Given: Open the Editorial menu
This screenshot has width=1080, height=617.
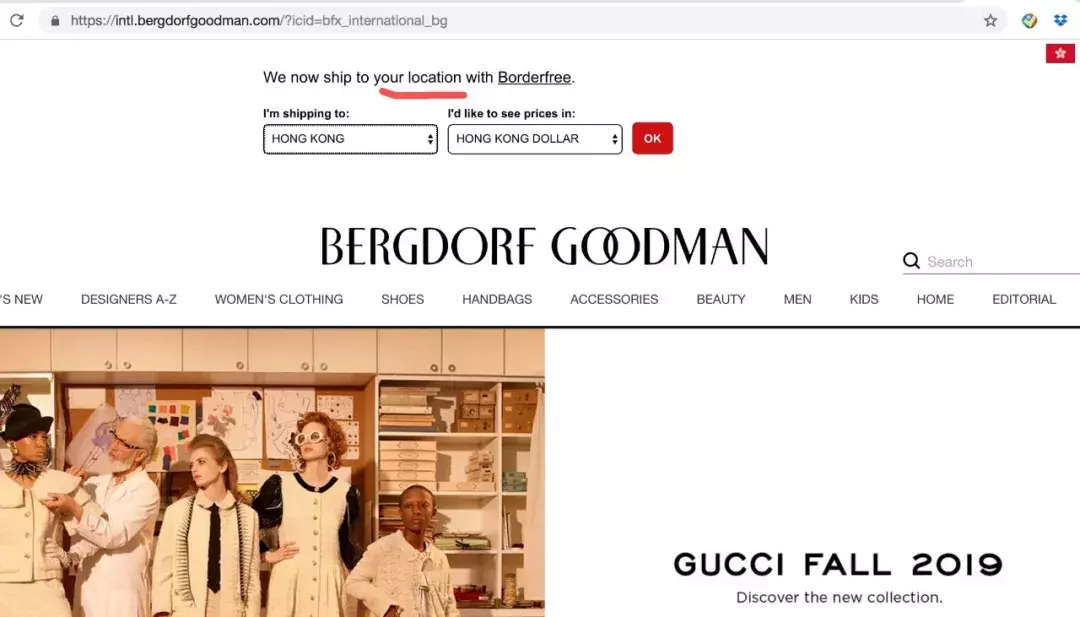Looking at the screenshot, I should [x=1024, y=300].
